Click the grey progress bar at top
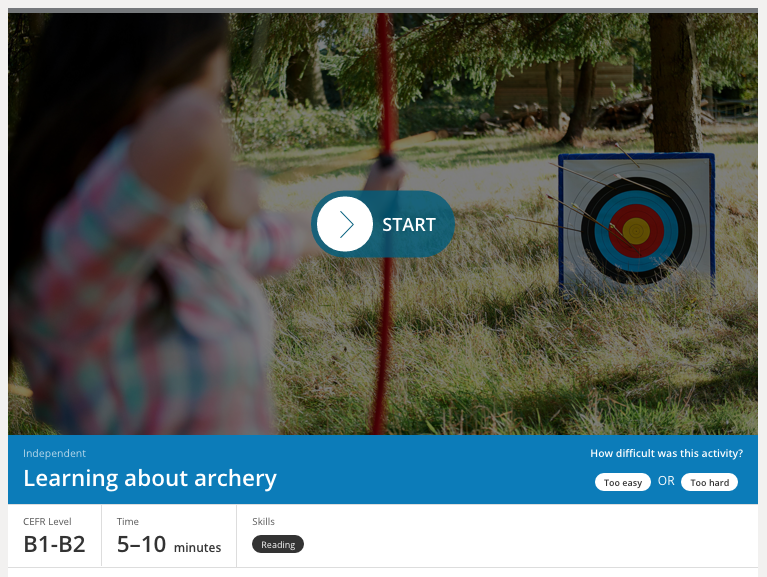The image size is (767, 577). tap(383, 10)
